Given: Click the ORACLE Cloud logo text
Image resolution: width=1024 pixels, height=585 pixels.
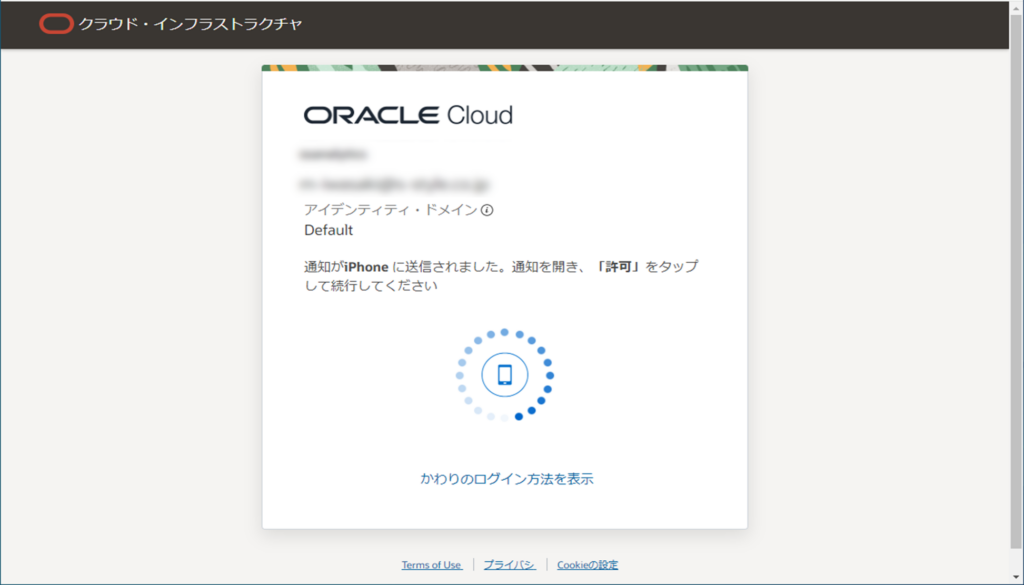Looking at the screenshot, I should pos(408,115).
